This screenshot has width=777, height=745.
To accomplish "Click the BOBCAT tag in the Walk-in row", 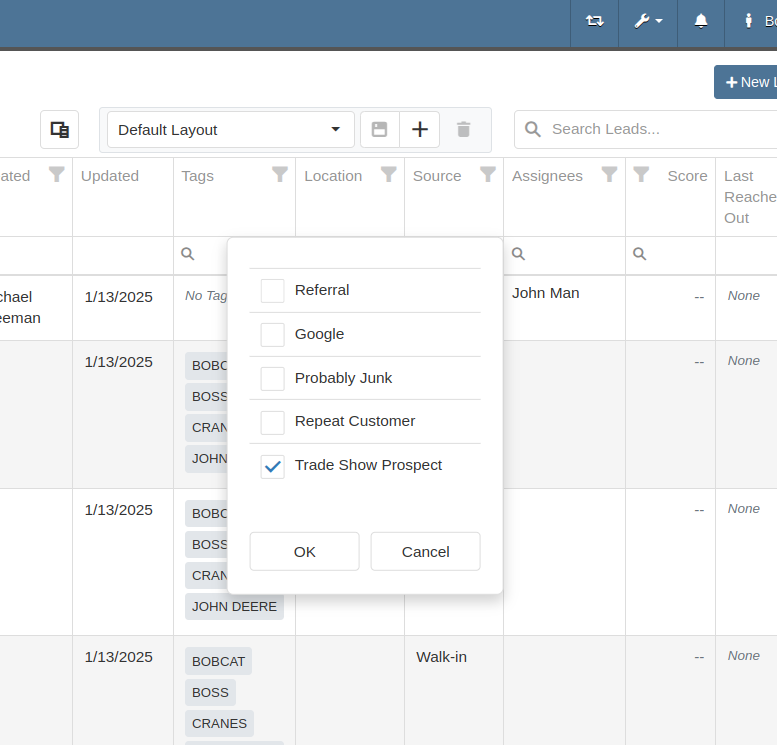I will click(219, 661).
